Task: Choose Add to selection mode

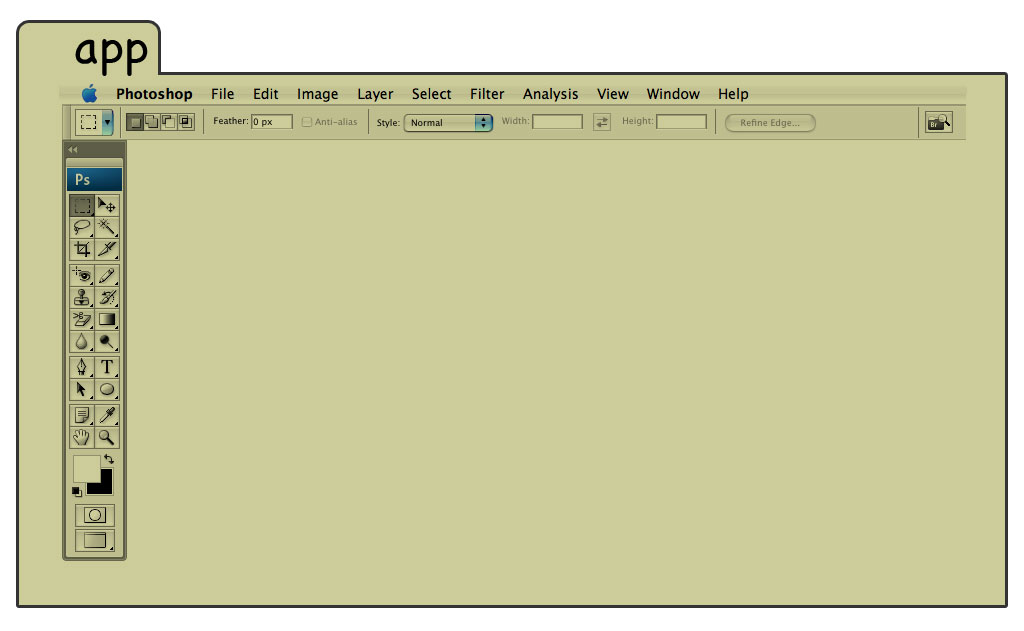Action: [x=152, y=122]
